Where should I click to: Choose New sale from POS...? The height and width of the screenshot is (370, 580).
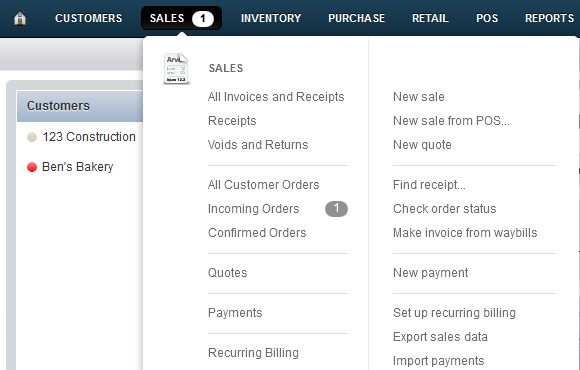[451, 121]
